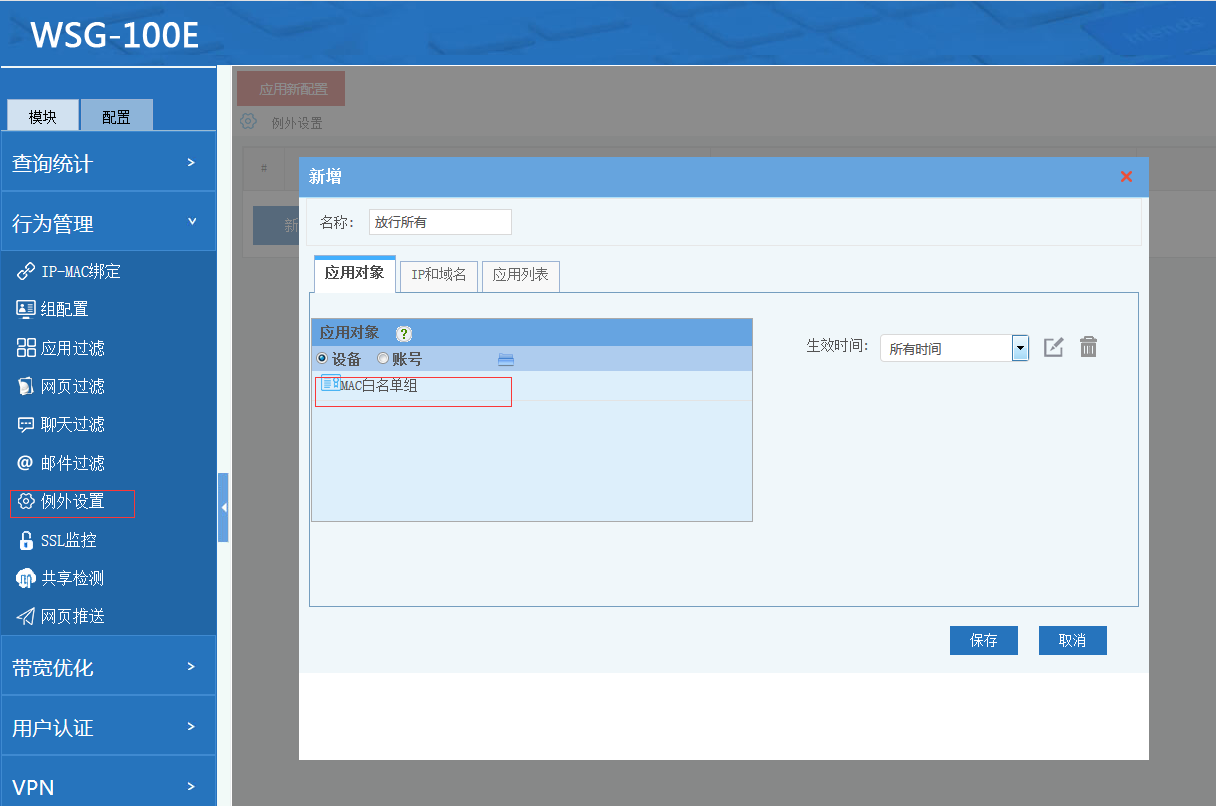Viewport: 1216px width, 806px height.
Task: Collapse the 行为管理 menu section
Action: pos(108,223)
